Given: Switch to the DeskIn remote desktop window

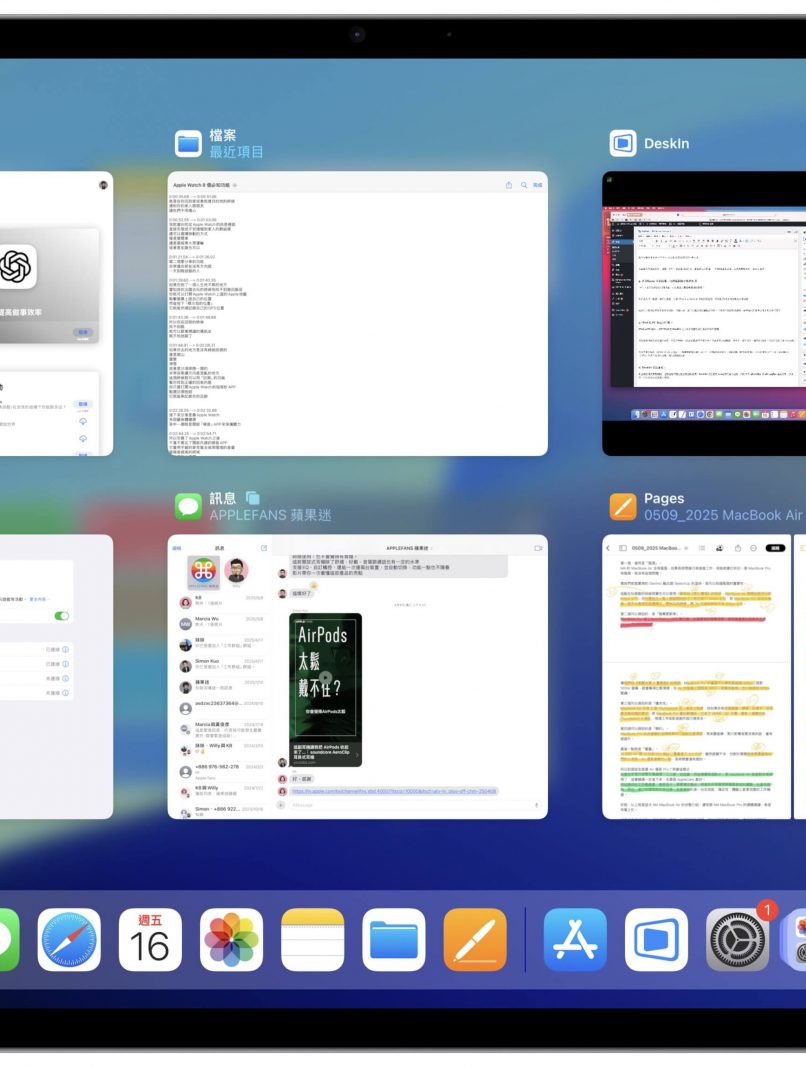Looking at the screenshot, I should (x=704, y=313).
